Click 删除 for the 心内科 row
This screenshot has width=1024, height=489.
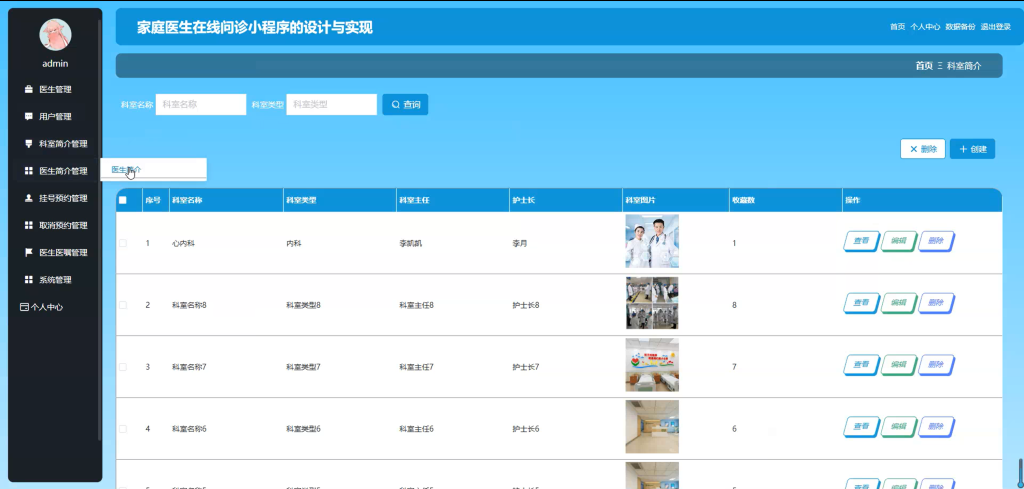(936, 241)
